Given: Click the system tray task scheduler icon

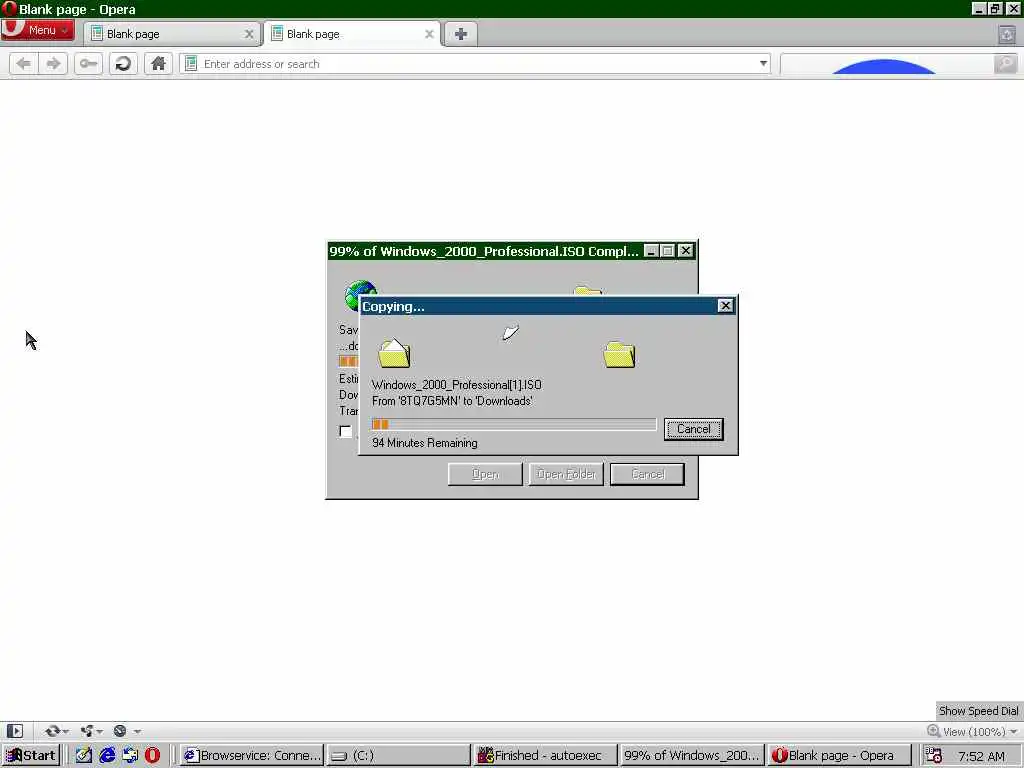Looking at the screenshot, I should tap(934, 756).
